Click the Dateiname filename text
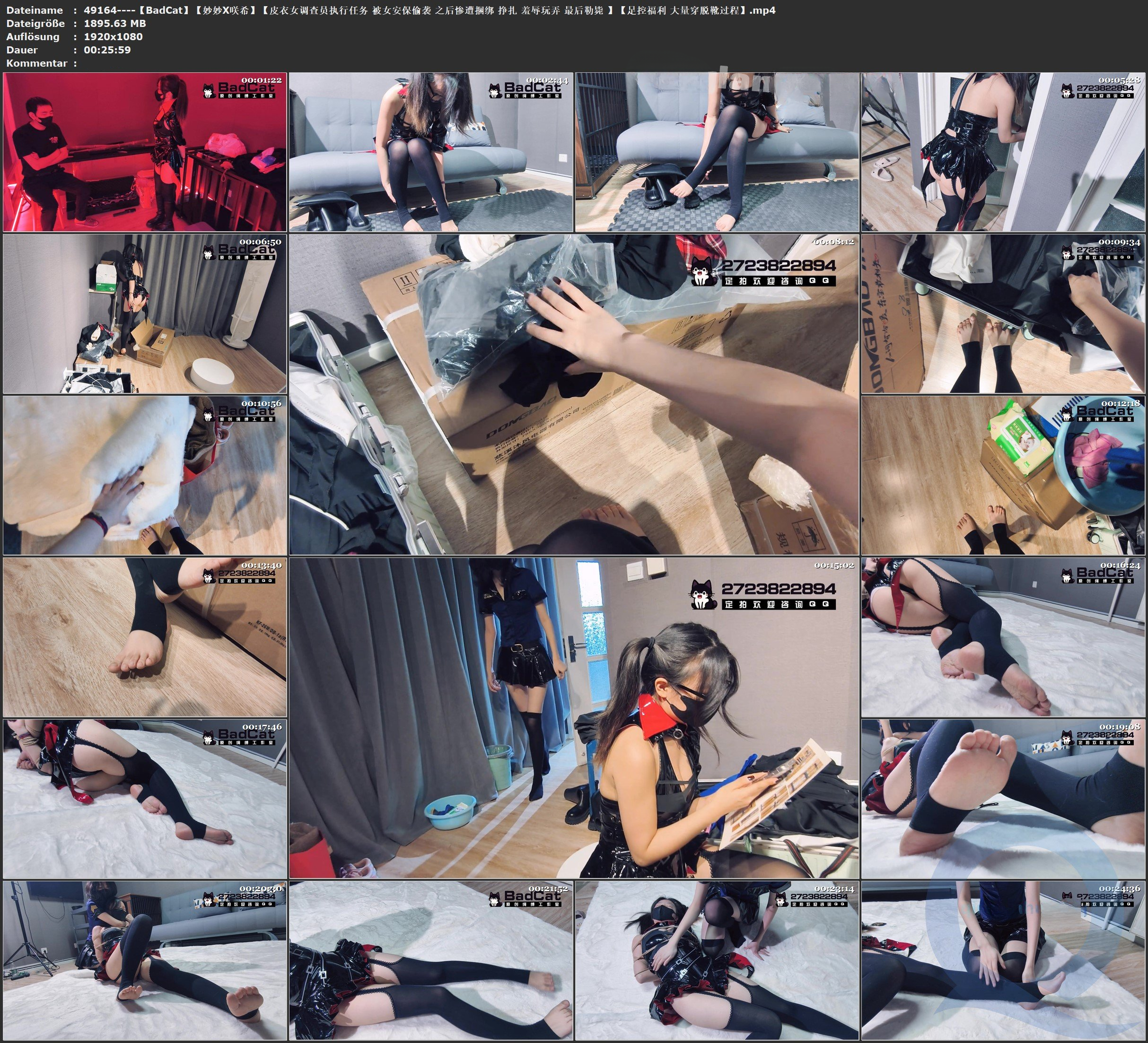Image resolution: width=1148 pixels, height=1043 pixels. (x=429, y=10)
